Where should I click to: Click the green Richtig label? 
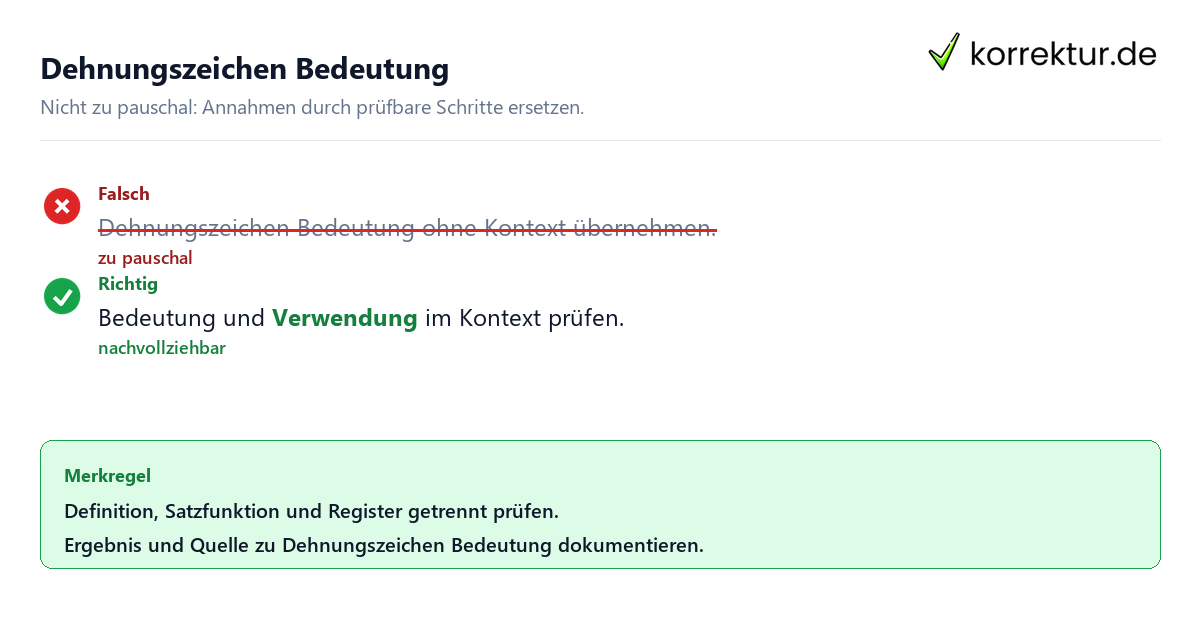tap(128, 284)
